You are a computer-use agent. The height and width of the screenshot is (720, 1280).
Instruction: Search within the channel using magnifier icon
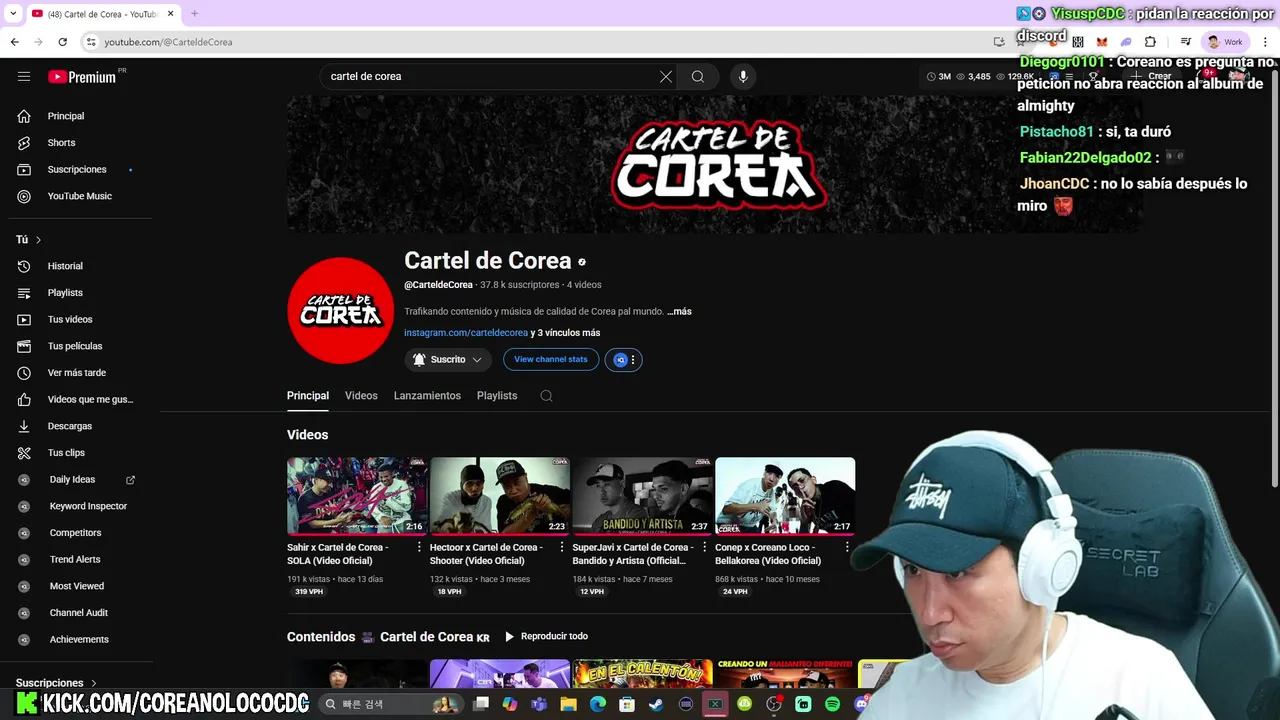pos(546,396)
